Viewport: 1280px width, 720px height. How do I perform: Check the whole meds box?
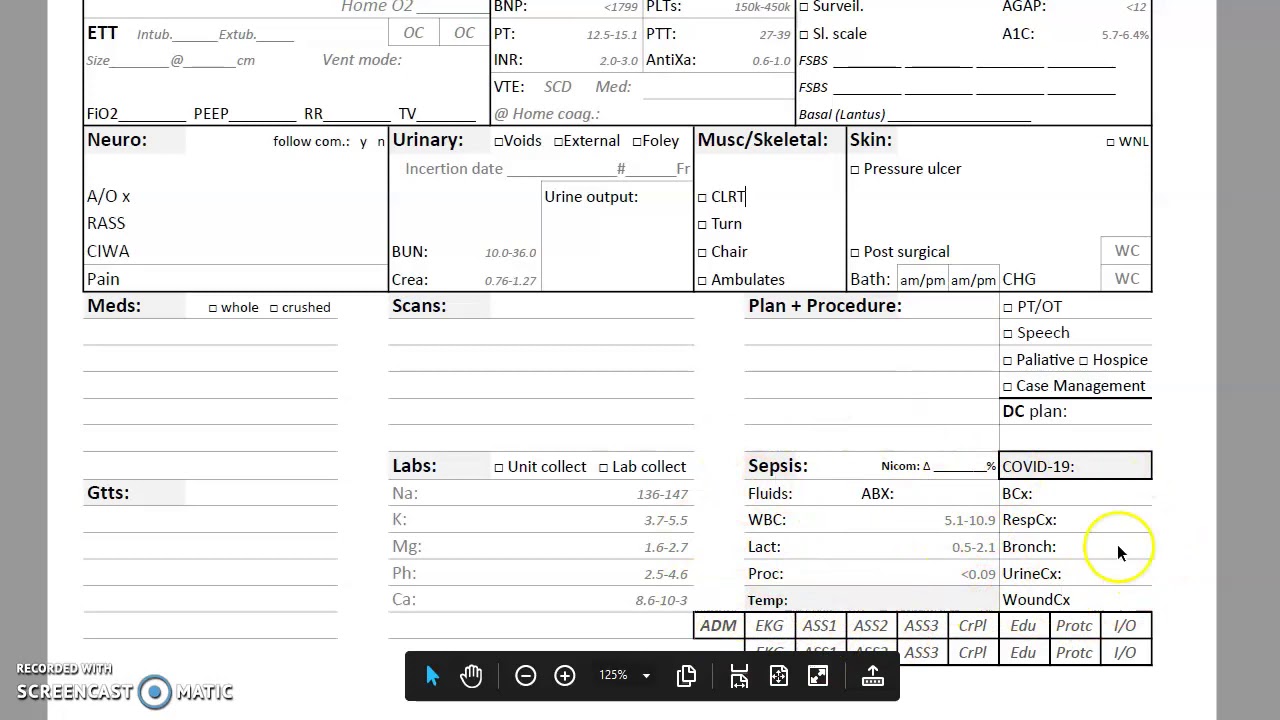pyautogui.click(x=213, y=308)
